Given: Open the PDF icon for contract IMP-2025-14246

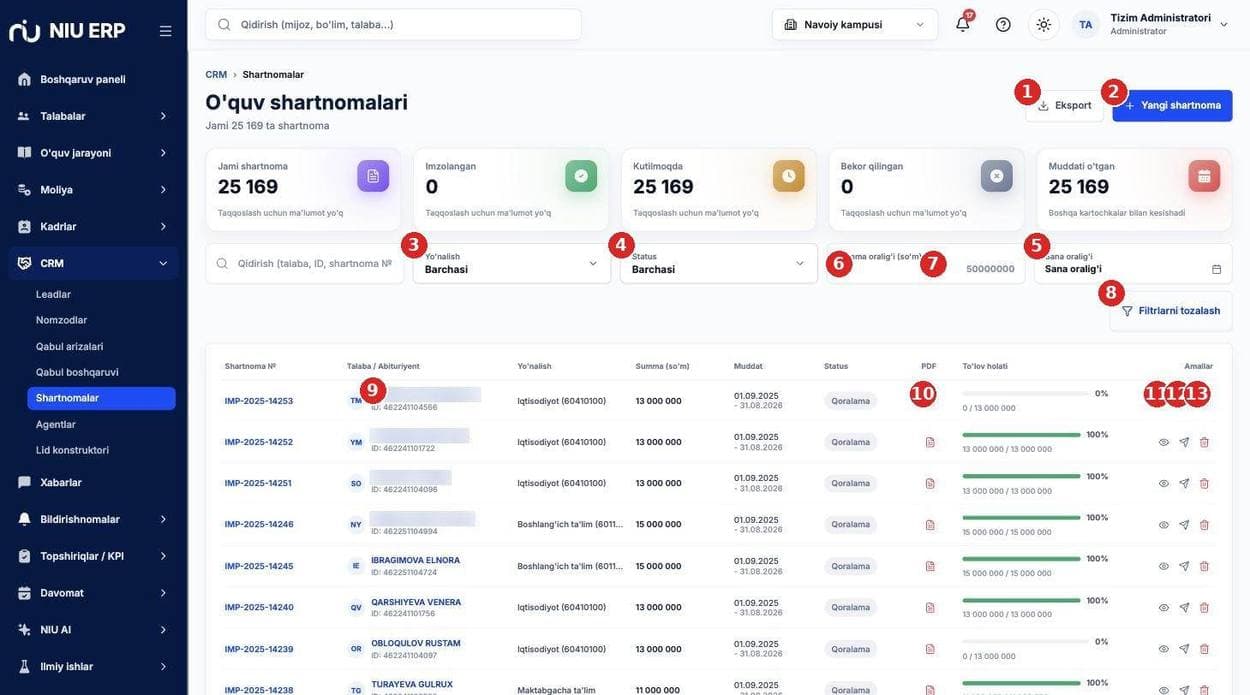Looking at the screenshot, I should coord(930,525).
